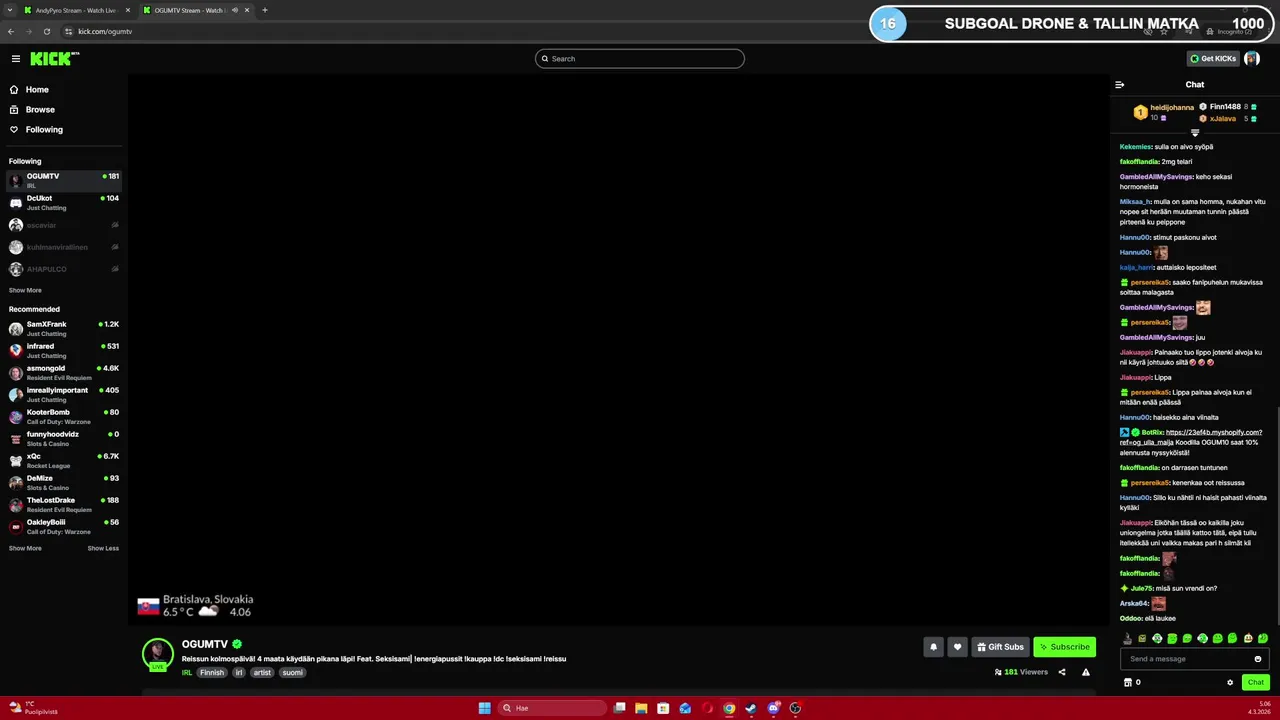Expand the chat leaderboard drop arrow

1195,132
